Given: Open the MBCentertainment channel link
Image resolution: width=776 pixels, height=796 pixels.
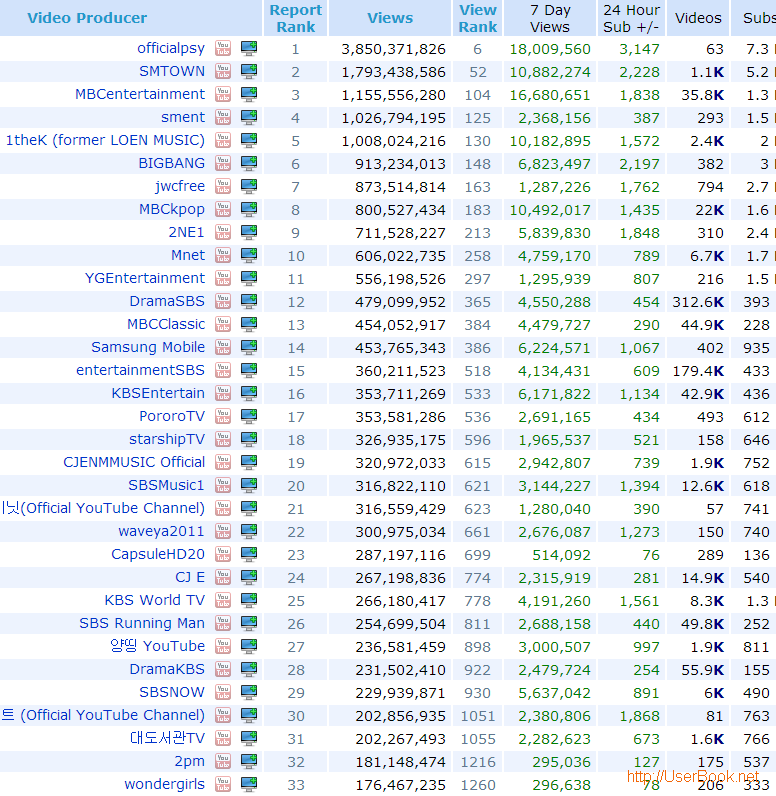Looking at the screenshot, I should [x=140, y=94].
